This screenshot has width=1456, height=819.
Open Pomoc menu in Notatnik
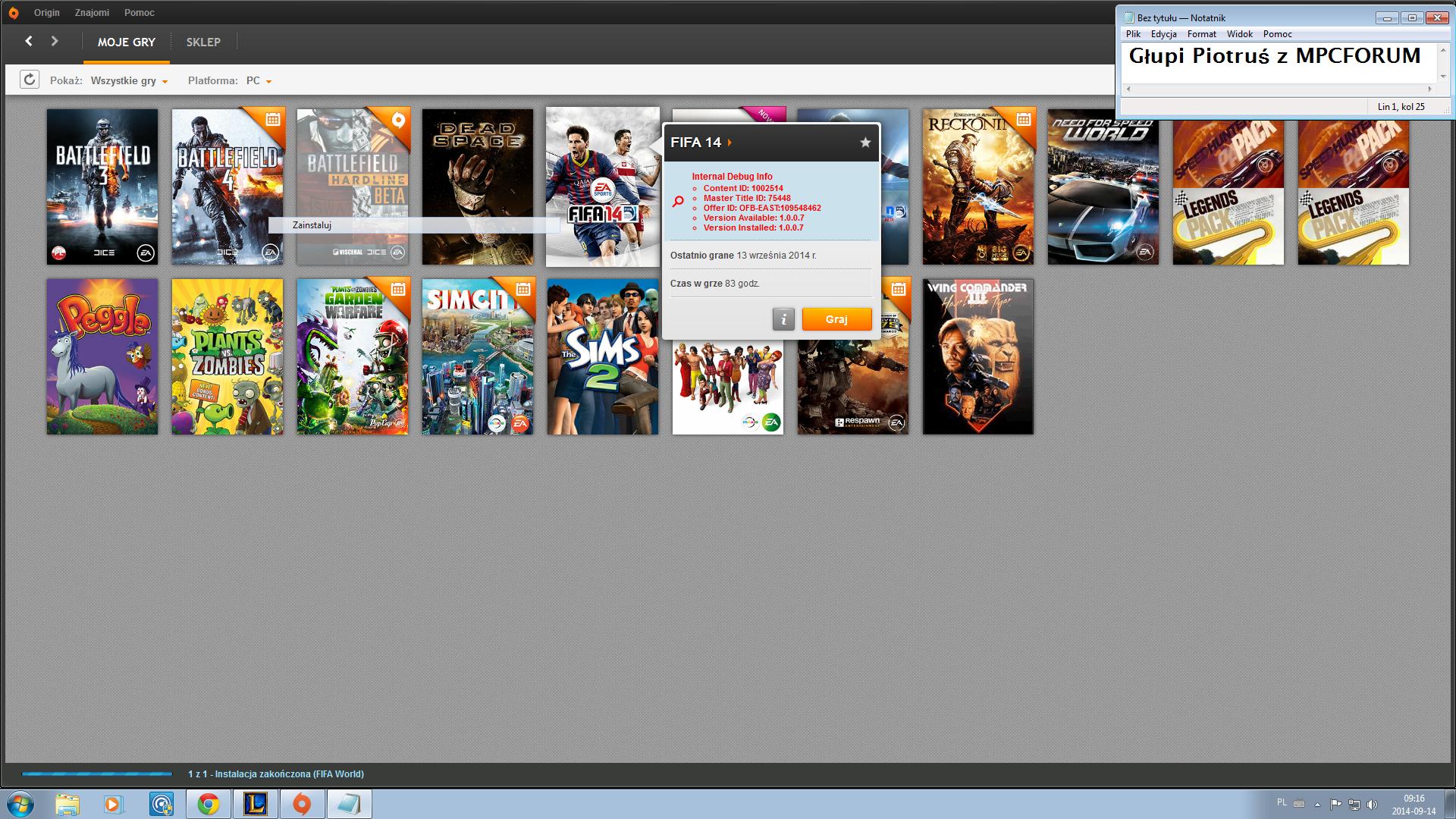[x=1278, y=34]
